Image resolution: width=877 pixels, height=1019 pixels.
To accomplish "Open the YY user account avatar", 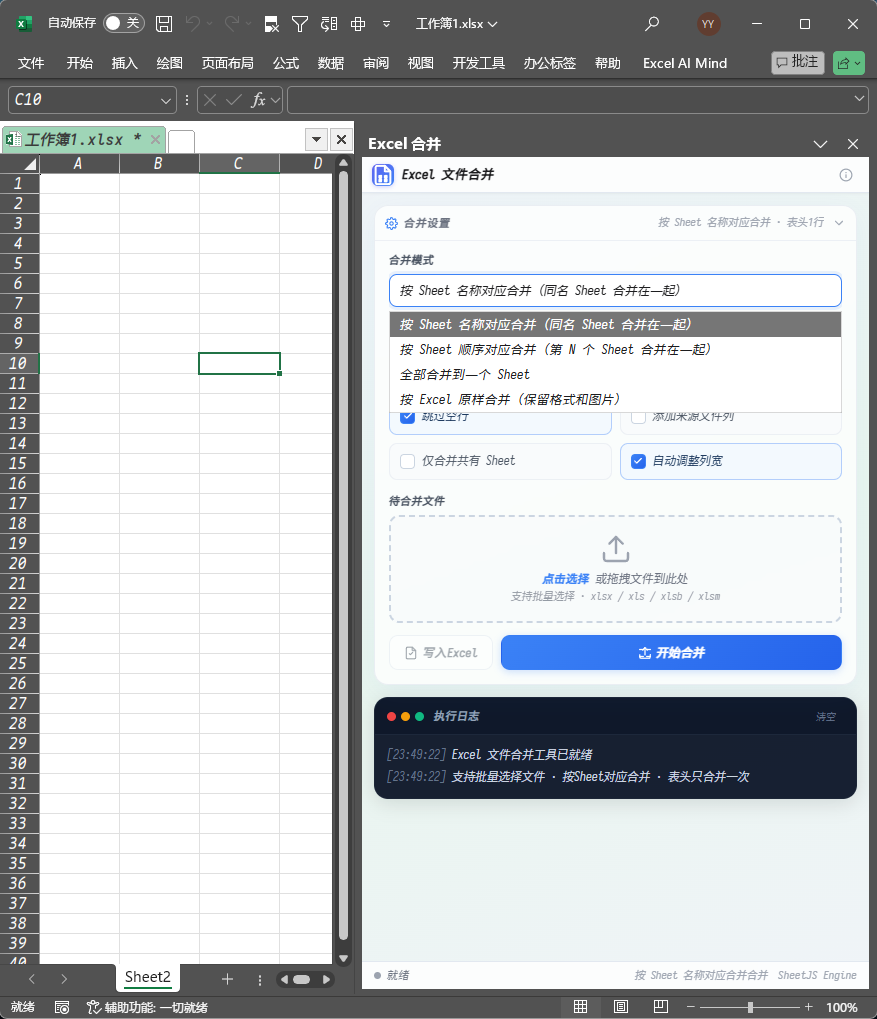I will pyautogui.click(x=708, y=24).
